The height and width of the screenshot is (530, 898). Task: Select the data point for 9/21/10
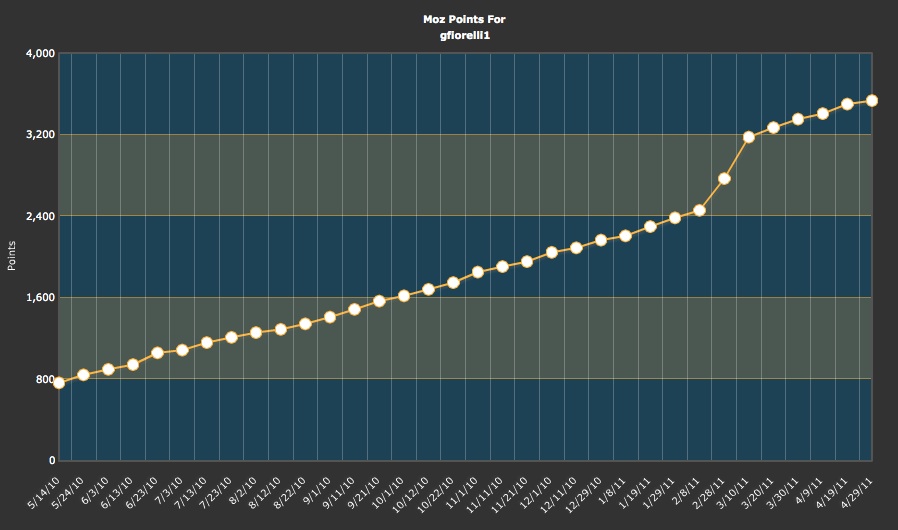[379, 301]
